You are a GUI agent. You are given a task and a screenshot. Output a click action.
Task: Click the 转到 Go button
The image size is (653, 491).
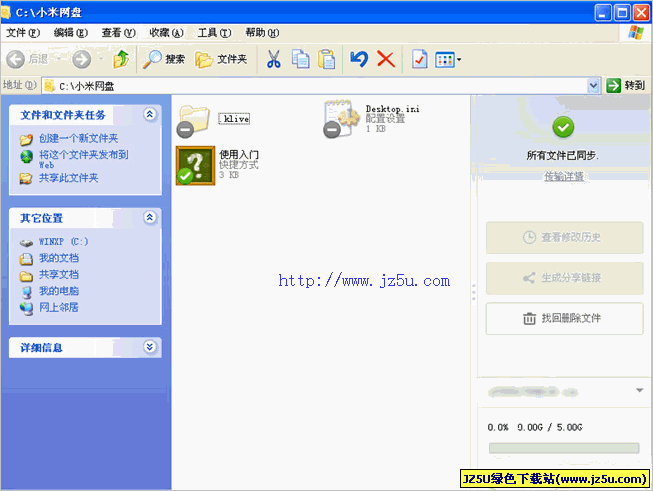tap(626, 86)
